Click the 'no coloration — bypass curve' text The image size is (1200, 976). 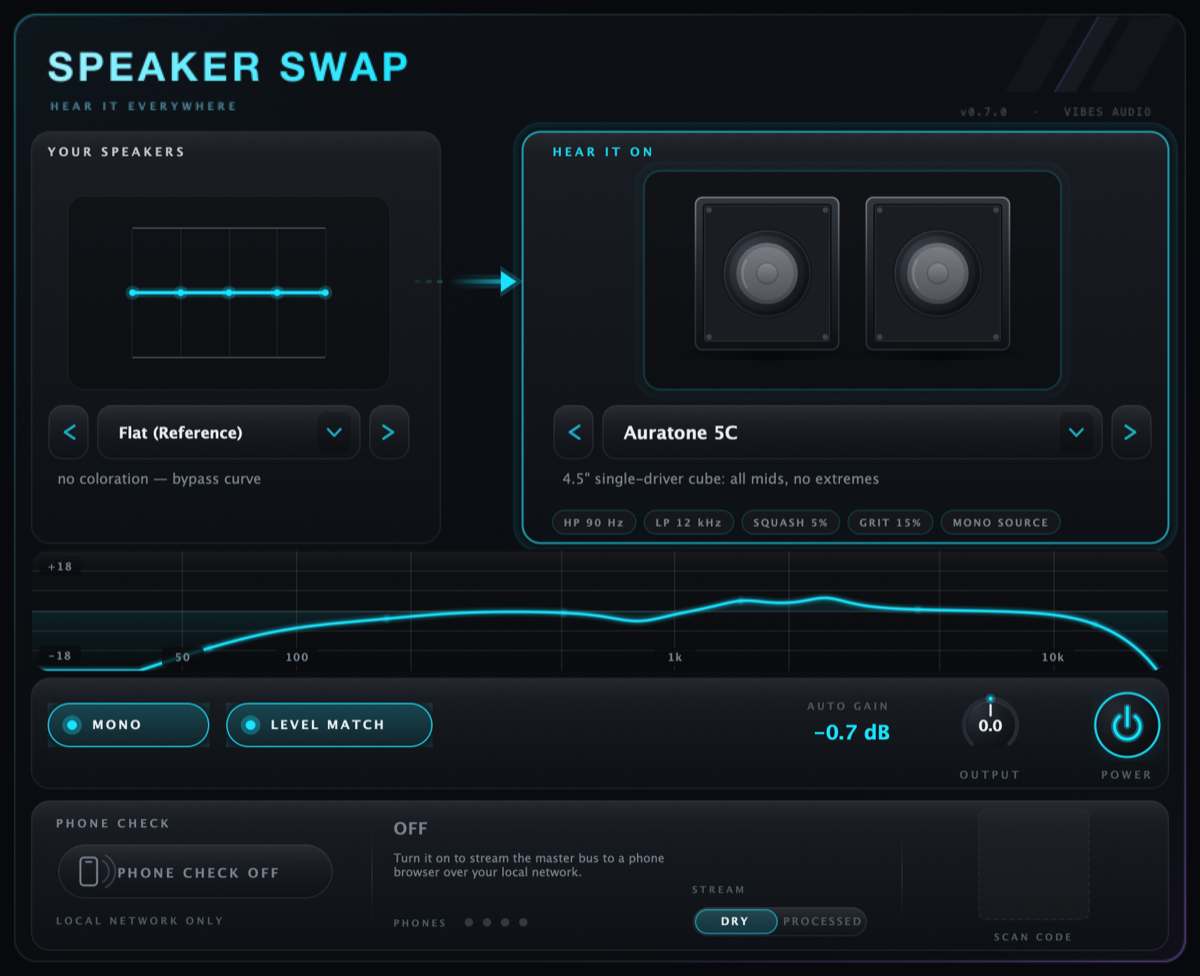pos(159,479)
